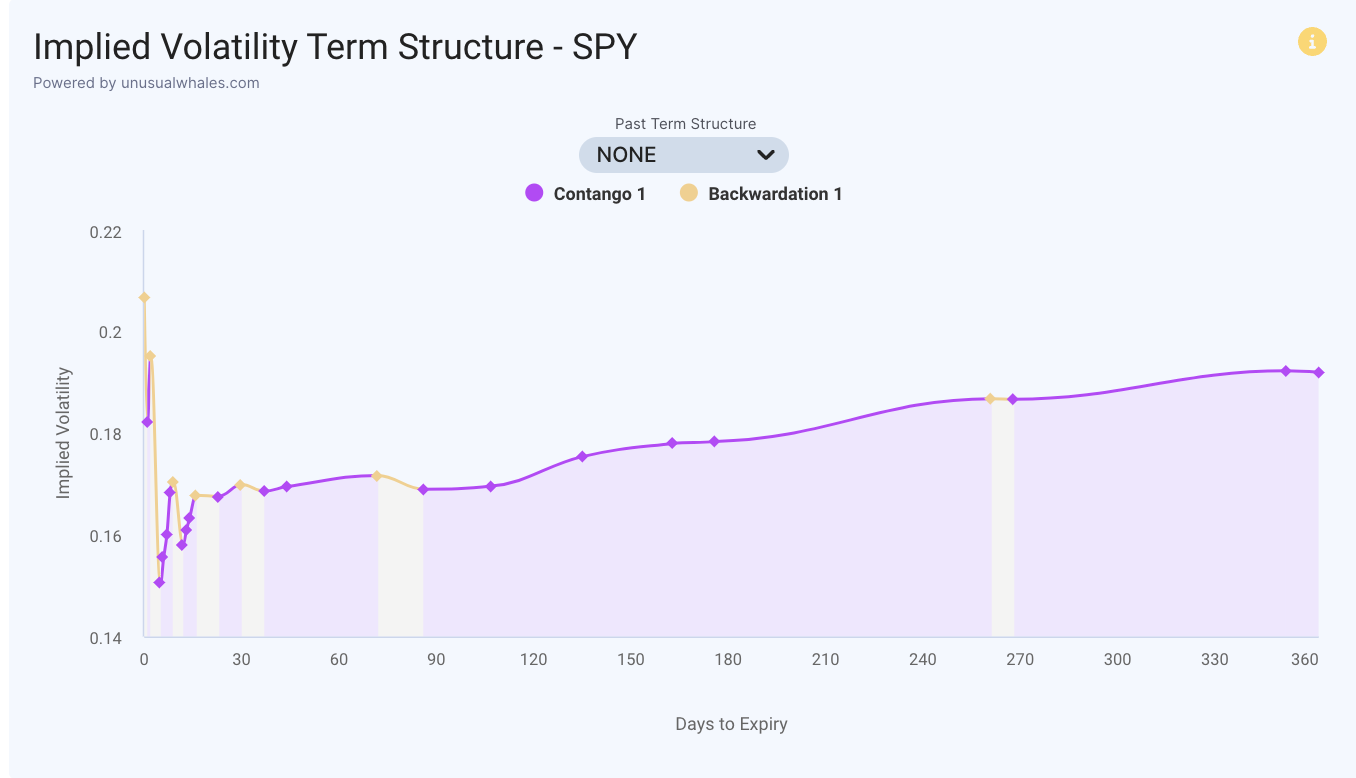Select the yellow marker near 70 days to expiry

(378, 476)
